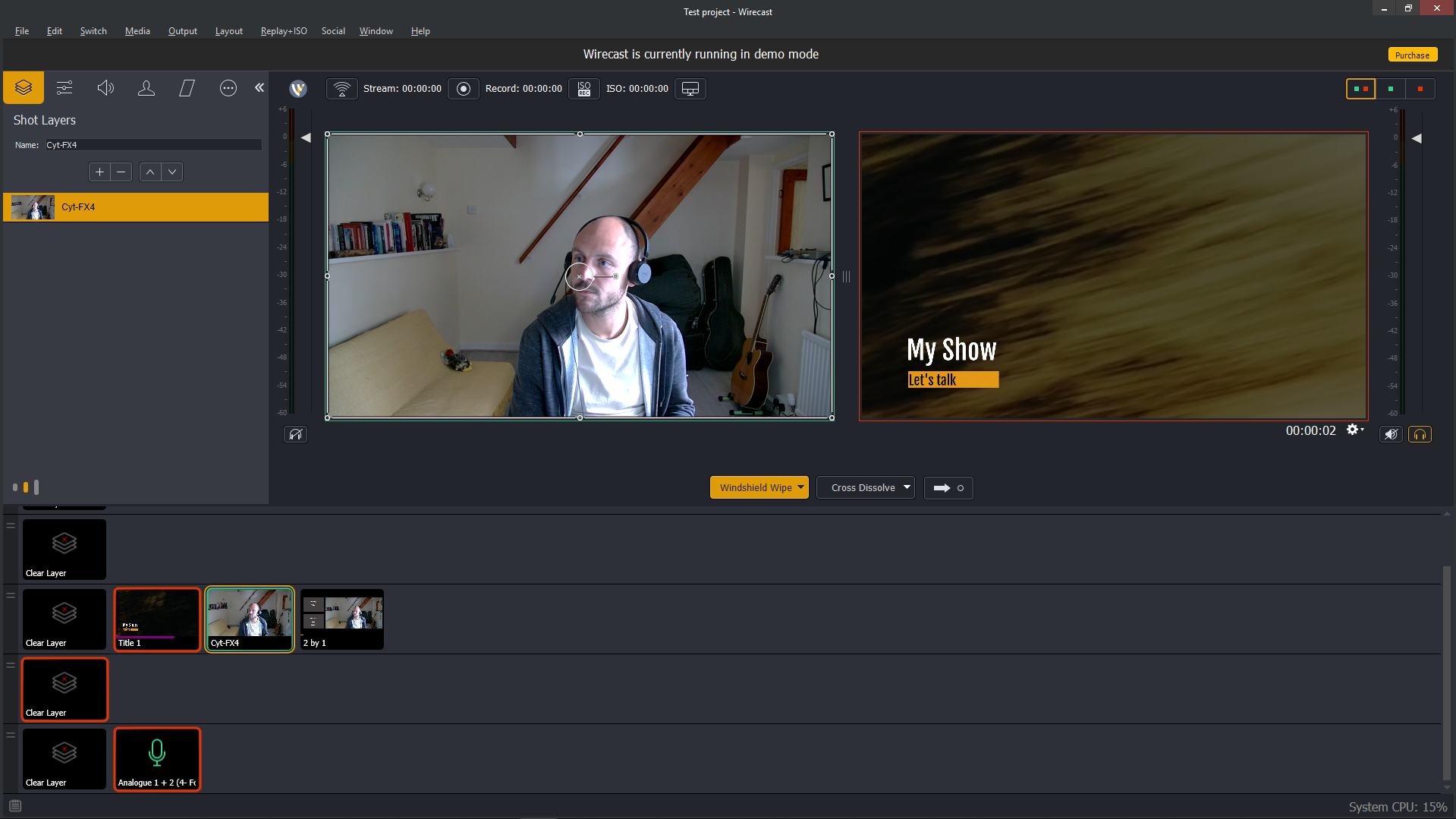Open the Help menu

[420, 31]
